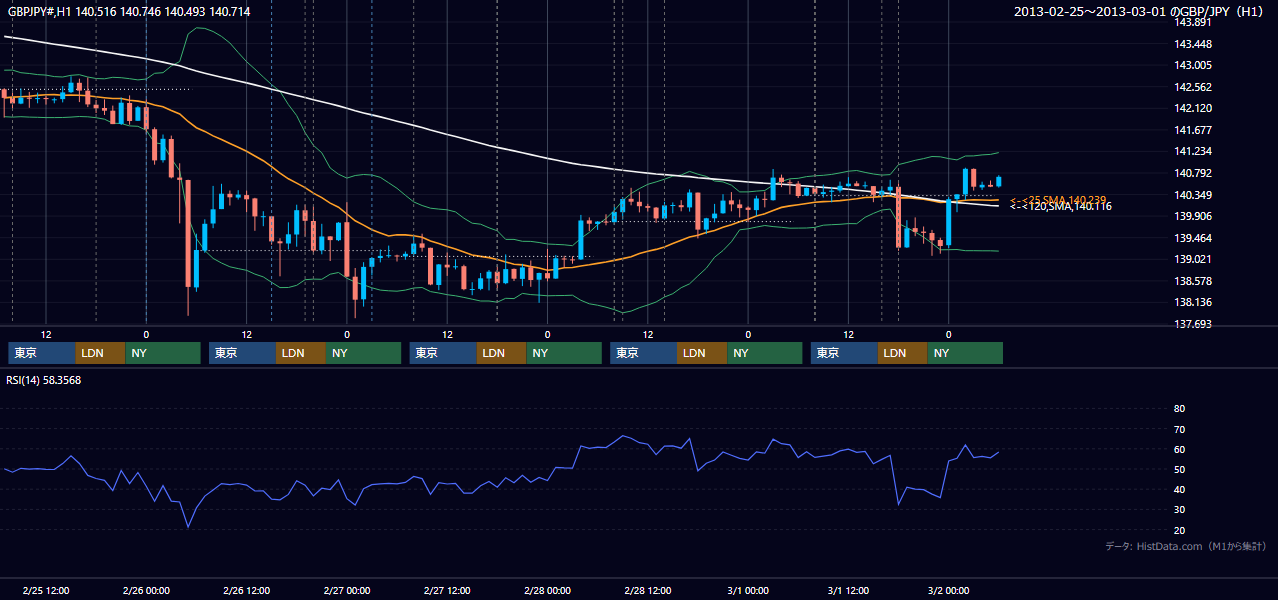
Task: Select the 東京 session block for 2/25
Action: (x=42, y=353)
